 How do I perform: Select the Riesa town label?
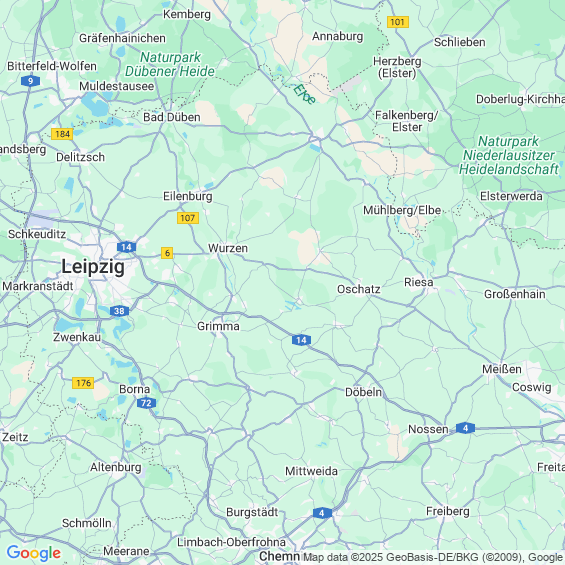418,282
